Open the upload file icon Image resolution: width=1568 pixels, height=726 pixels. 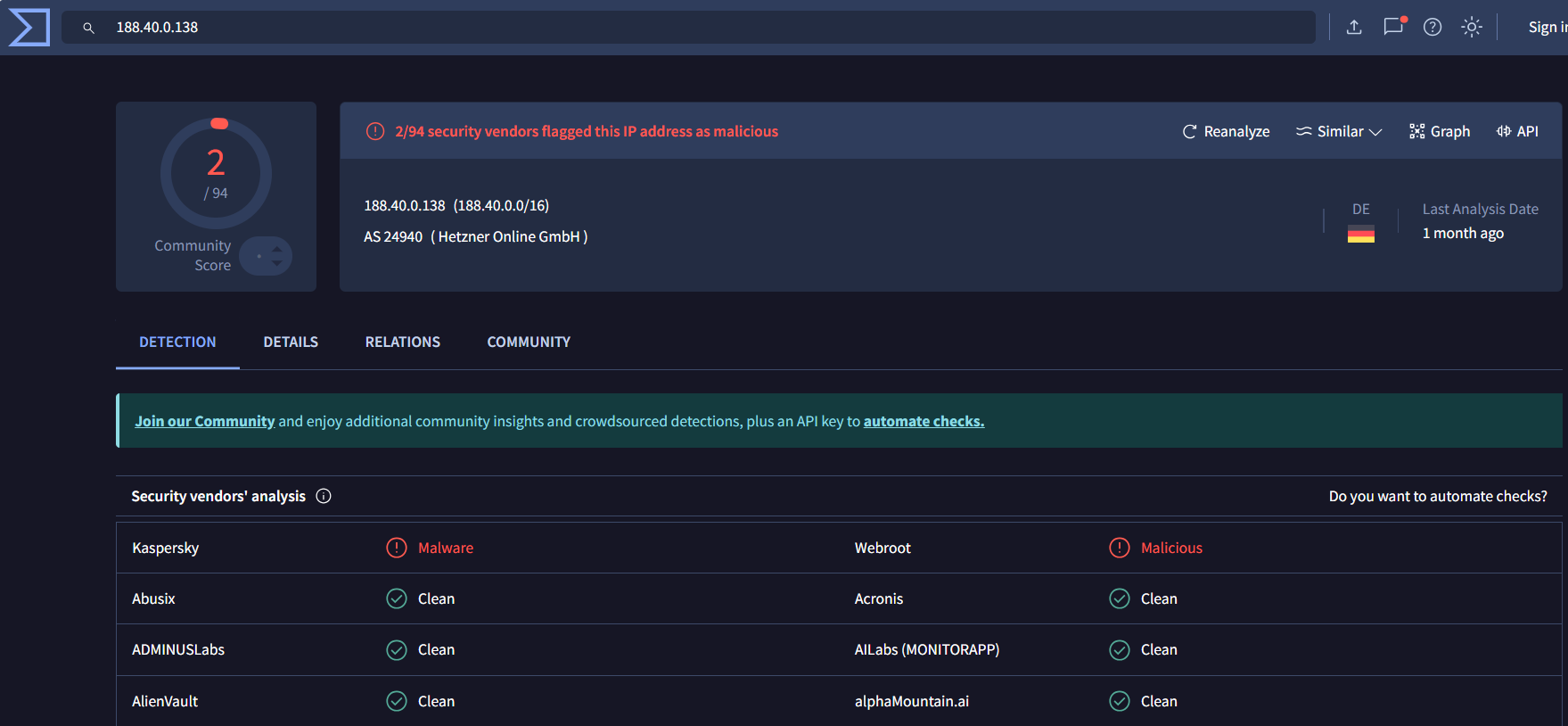pos(1354,28)
